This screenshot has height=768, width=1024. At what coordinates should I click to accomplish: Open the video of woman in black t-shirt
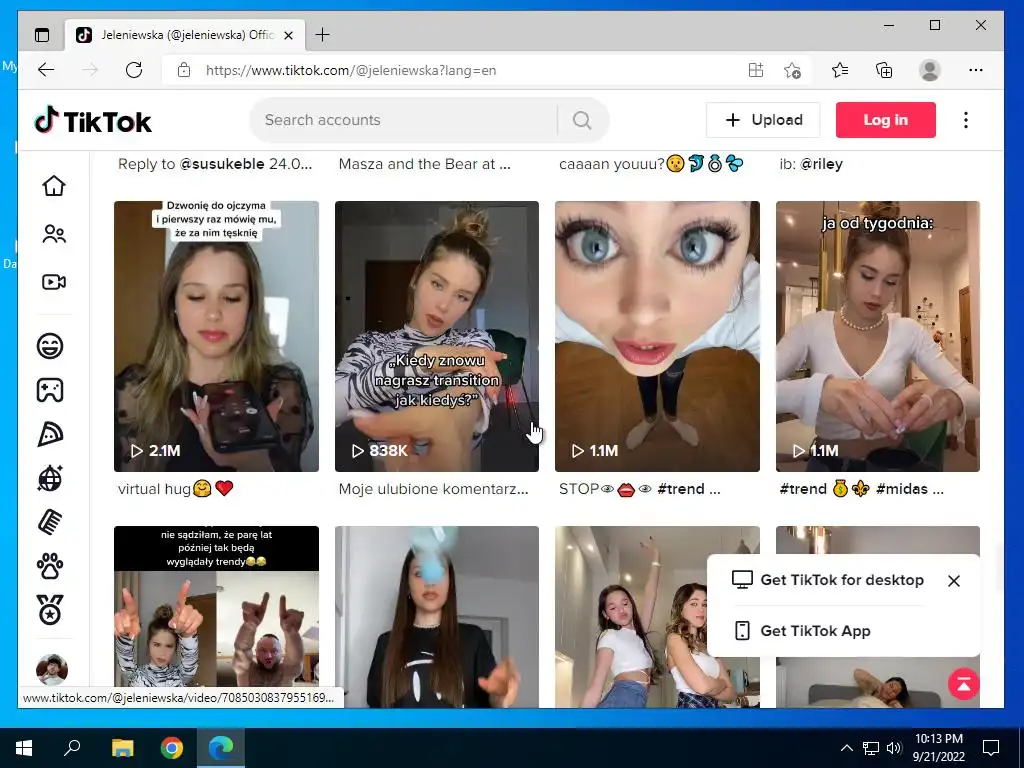pyautogui.click(x=437, y=616)
